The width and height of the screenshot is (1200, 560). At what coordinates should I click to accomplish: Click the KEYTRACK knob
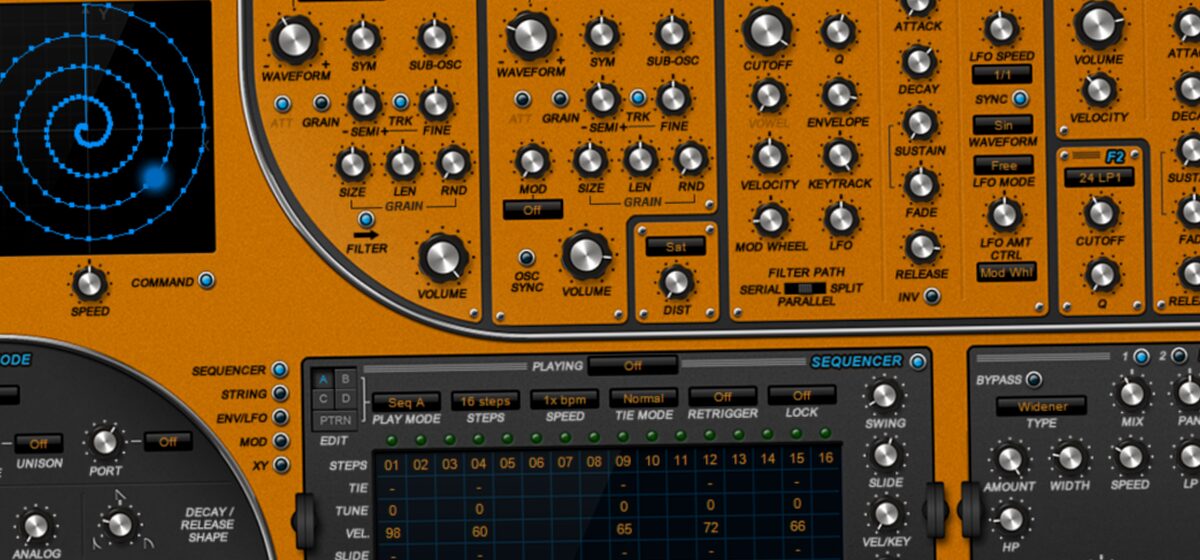[x=841, y=155]
